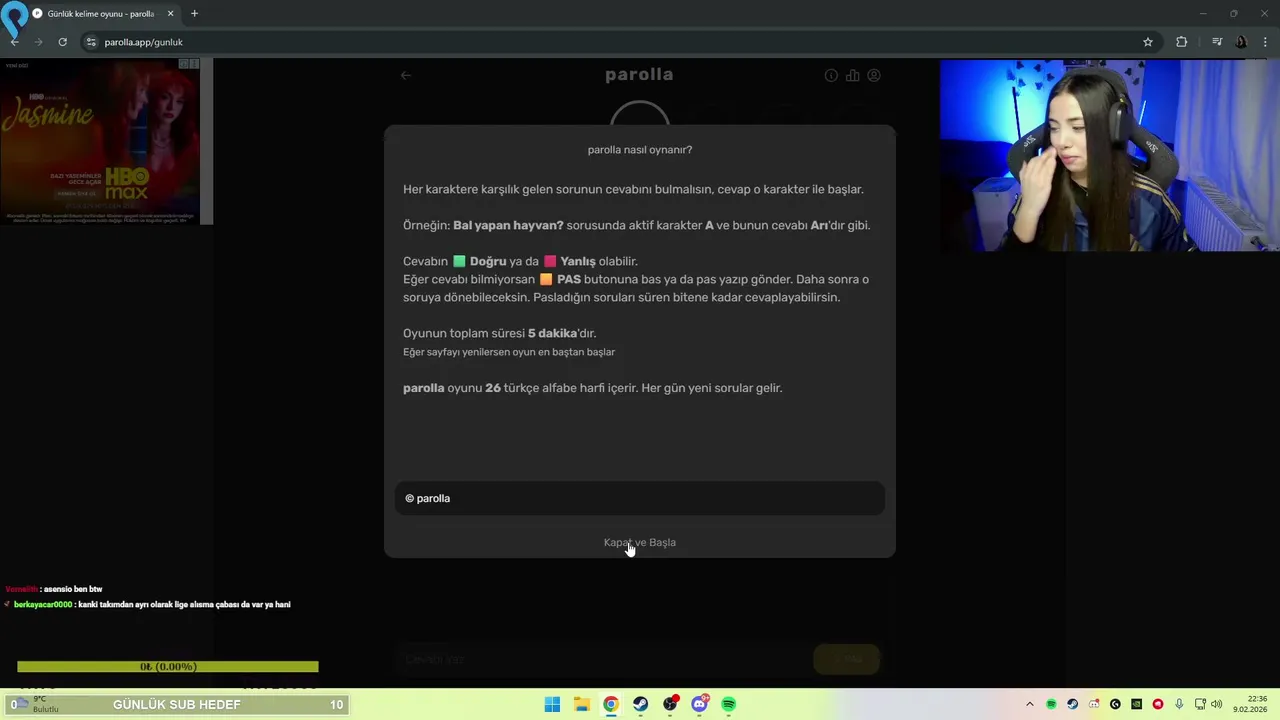Reload the page with the refresh icon
1280x720 pixels.
pos(62,42)
